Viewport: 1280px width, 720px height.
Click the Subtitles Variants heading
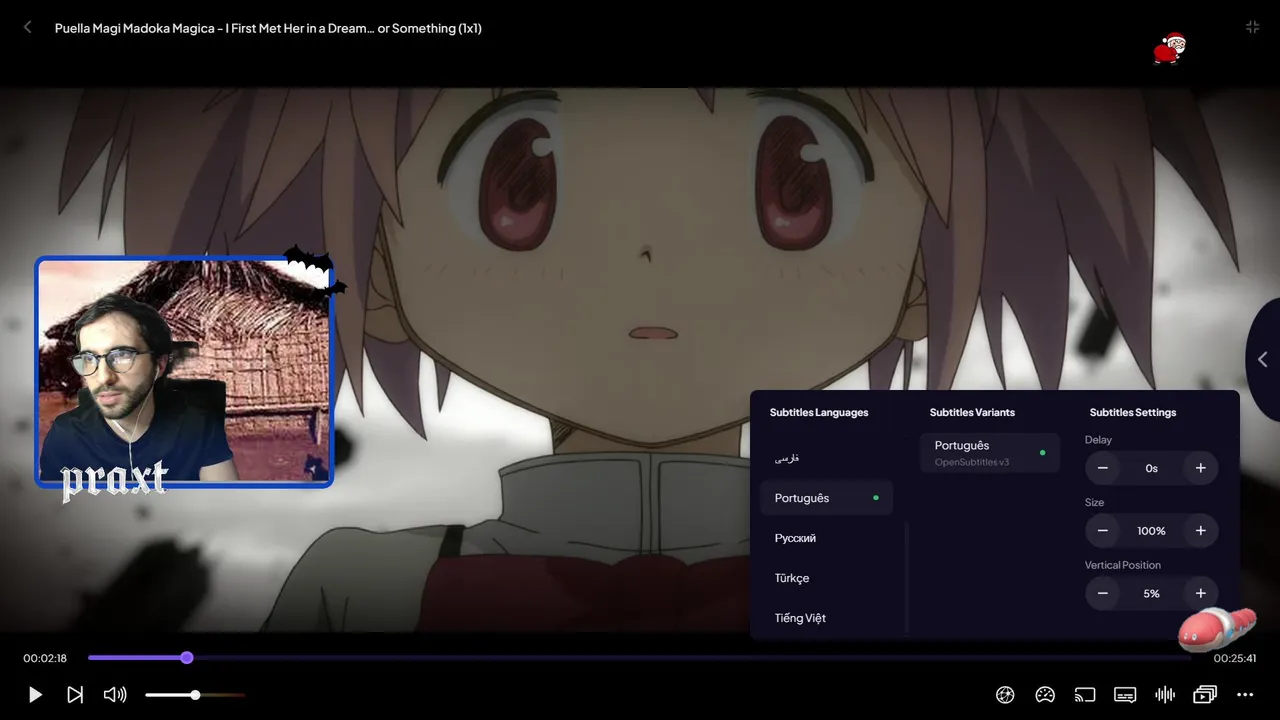coord(972,412)
